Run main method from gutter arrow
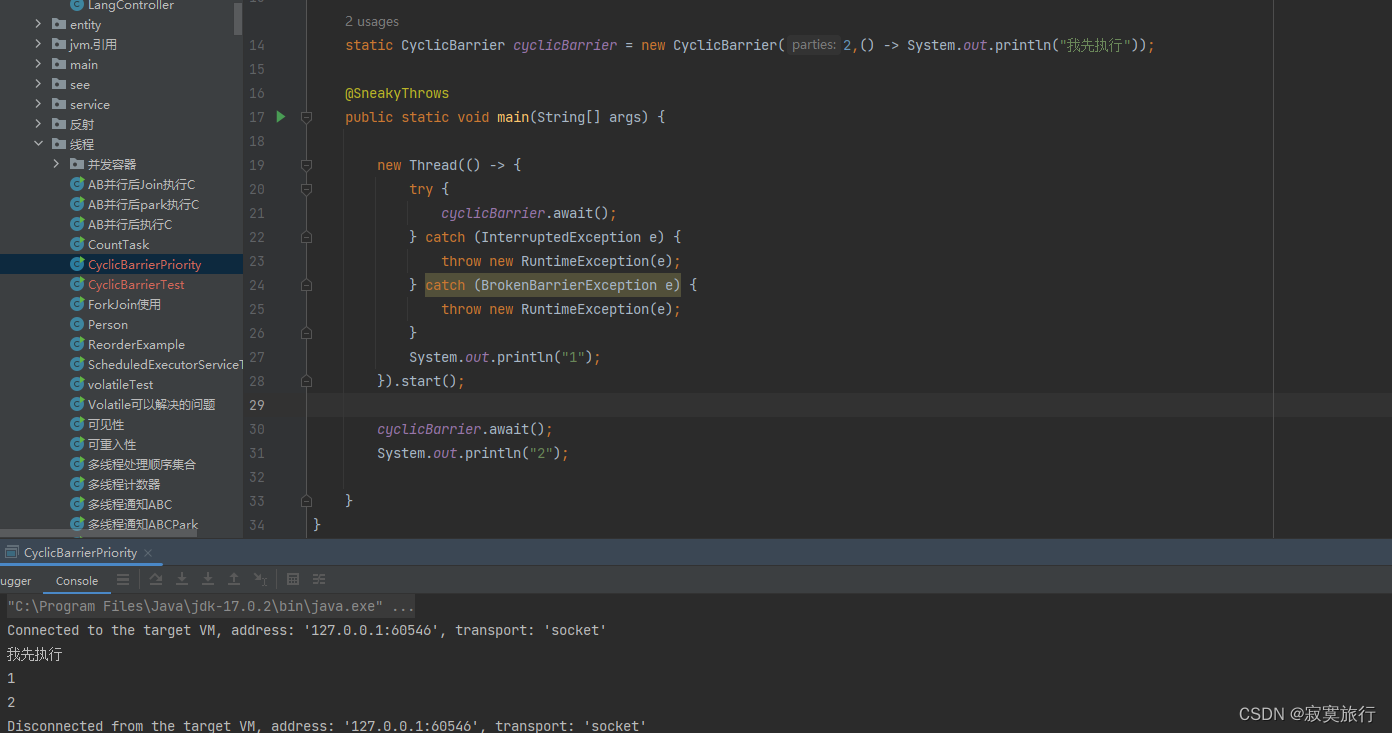1392x733 pixels. click(x=281, y=117)
